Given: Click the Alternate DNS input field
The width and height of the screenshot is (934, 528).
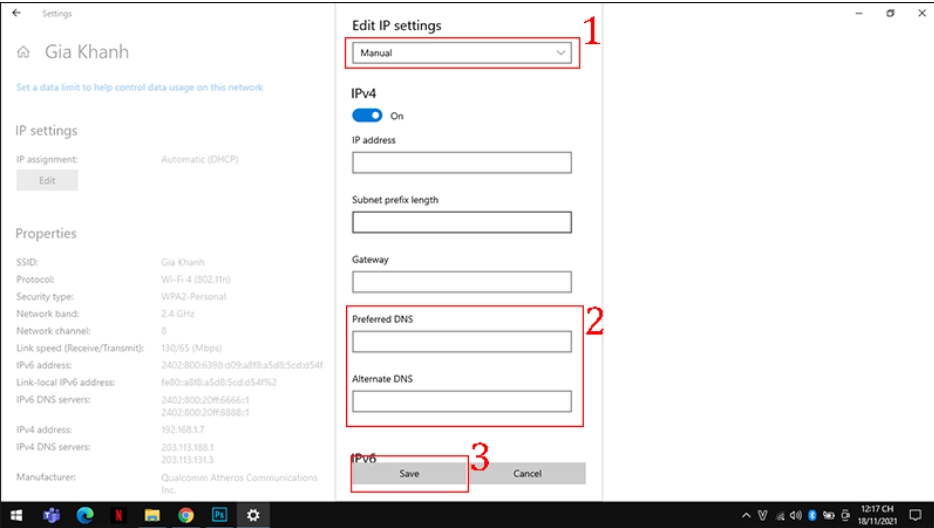Looking at the screenshot, I should tap(462, 401).
